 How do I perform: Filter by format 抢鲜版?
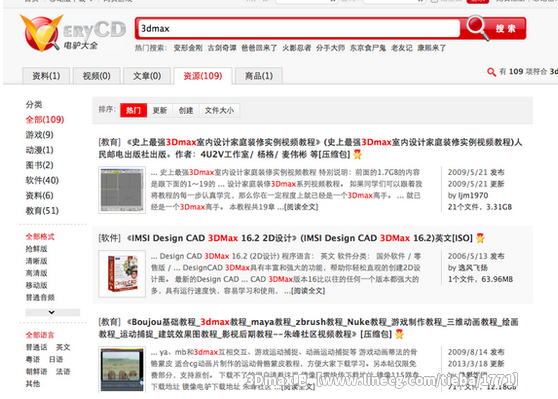(x=36, y=249)
